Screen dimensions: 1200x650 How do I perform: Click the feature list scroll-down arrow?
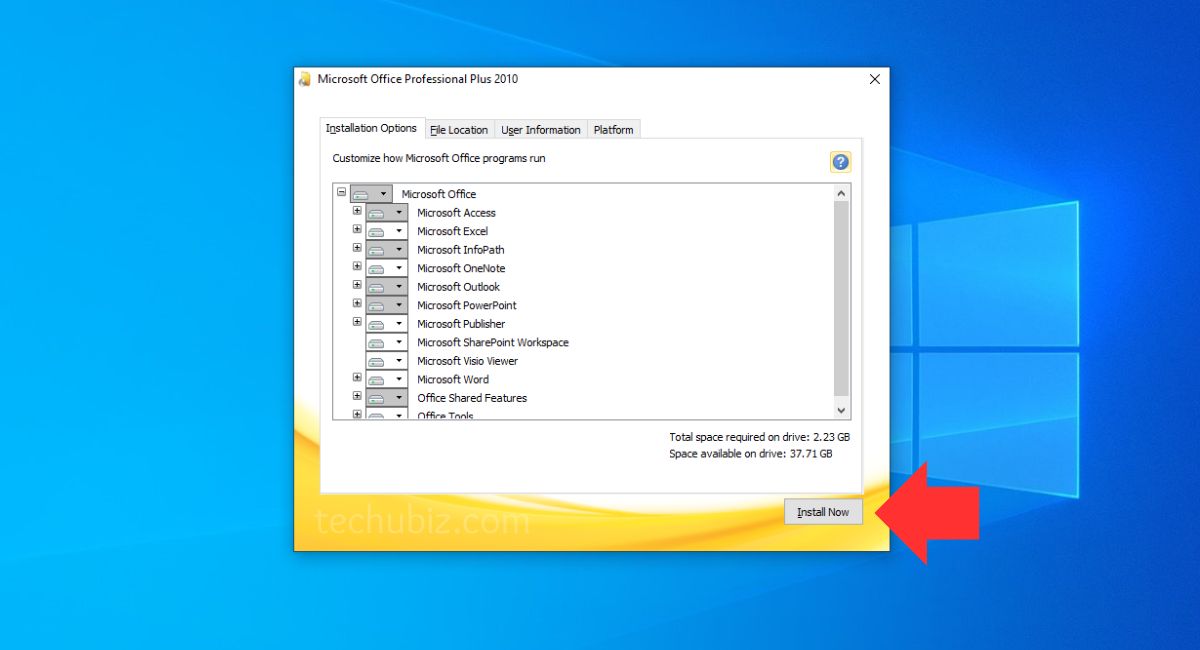tap(841, 410)
